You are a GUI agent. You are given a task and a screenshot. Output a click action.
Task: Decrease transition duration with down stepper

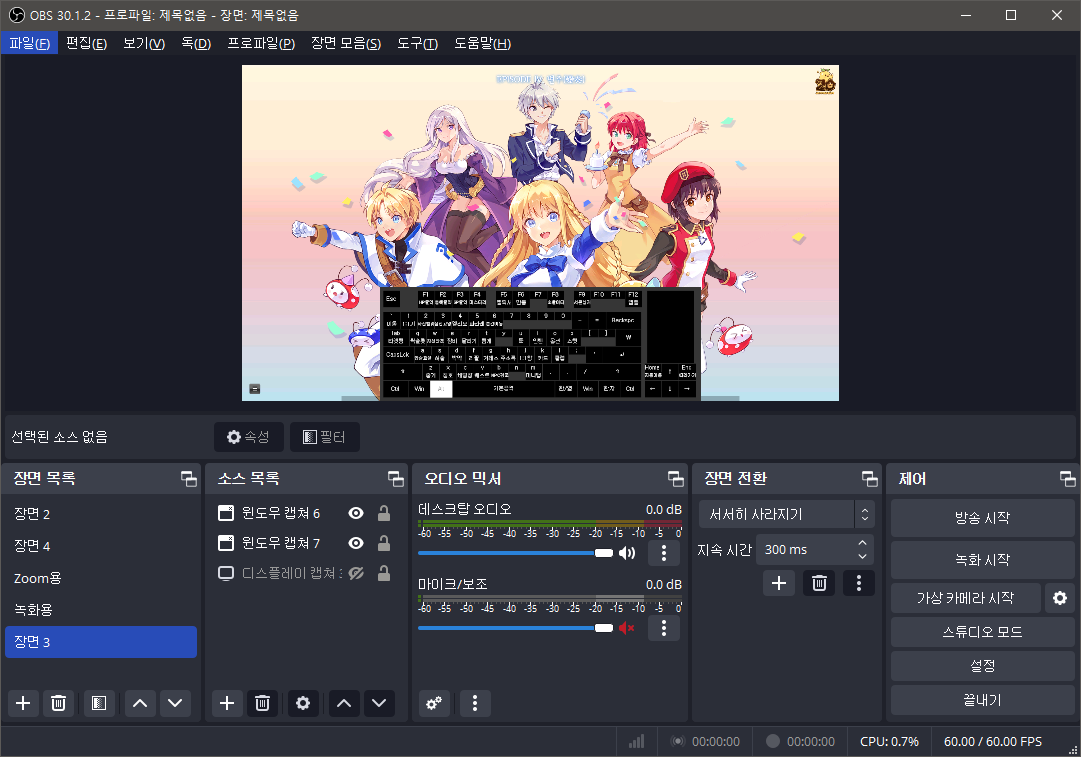(x=862, y=556)
